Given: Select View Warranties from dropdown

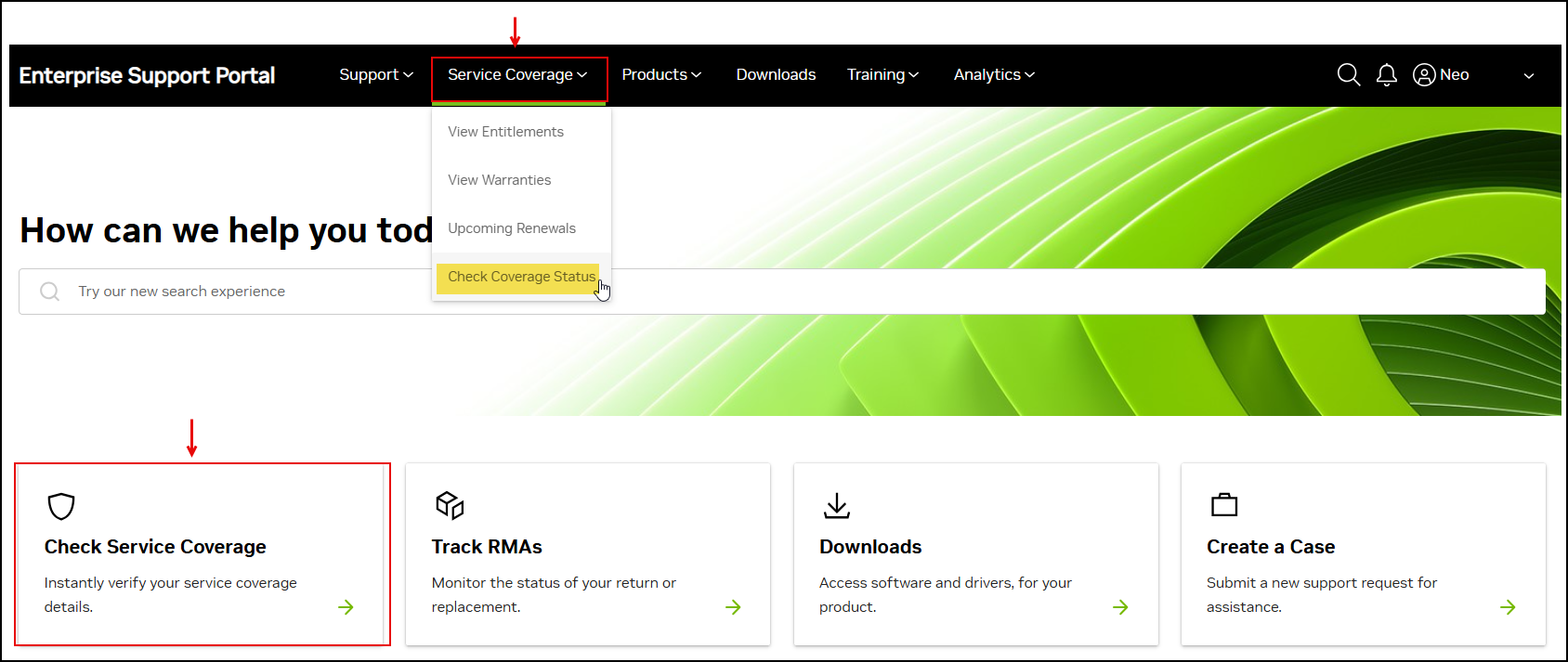Looking at the screenshot, I should click(x=499, y=180).
